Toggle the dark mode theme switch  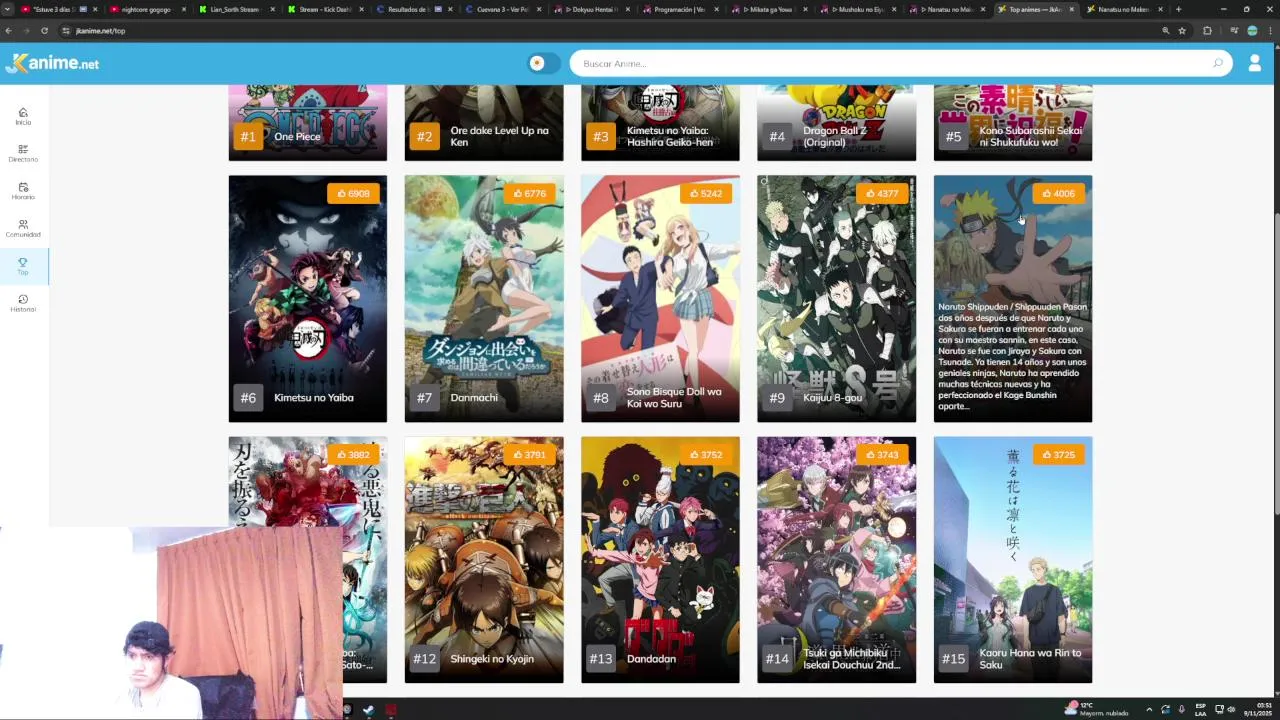[544, 63]
